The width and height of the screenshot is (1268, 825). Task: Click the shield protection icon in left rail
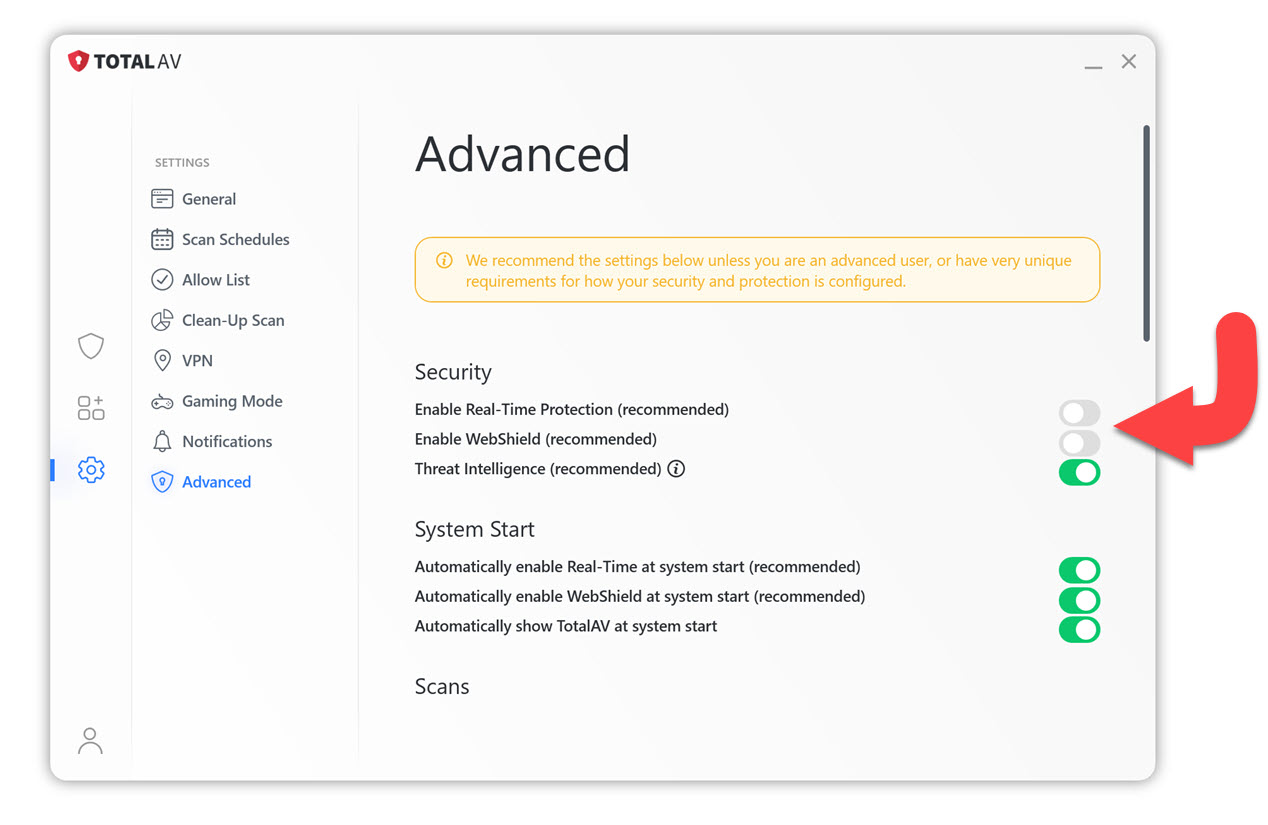[91, 346]
